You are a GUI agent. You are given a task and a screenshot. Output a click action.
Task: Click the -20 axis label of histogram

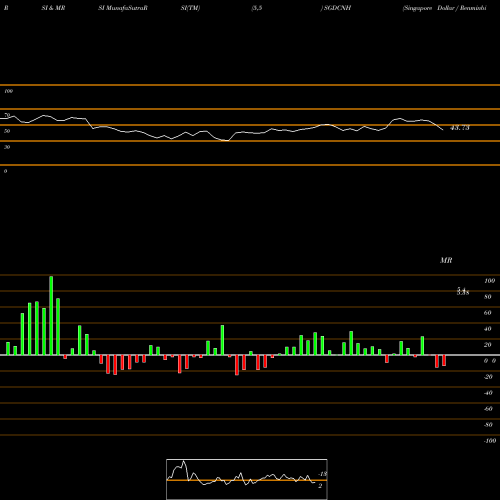pyautogui.click(x=488, y=377)
